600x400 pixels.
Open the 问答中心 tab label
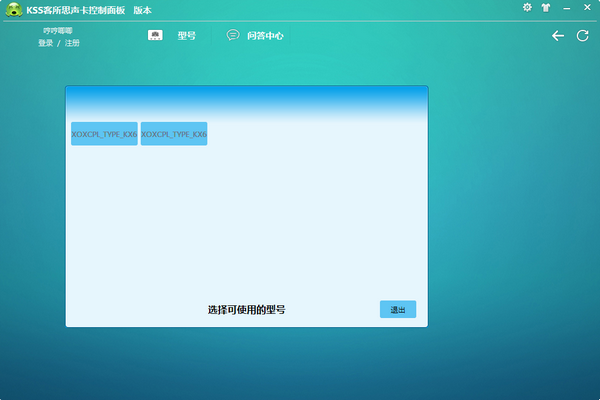pos(265,36)
